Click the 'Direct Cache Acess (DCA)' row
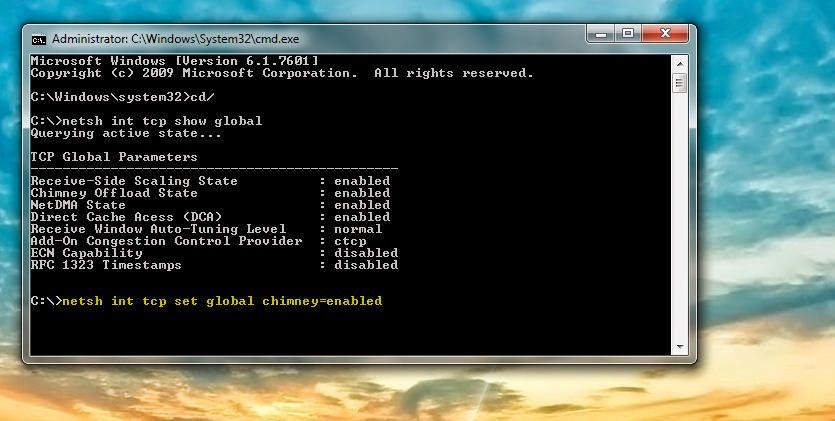Image resolution: width=835 pixels, height=421 pixels. point(210,217)
